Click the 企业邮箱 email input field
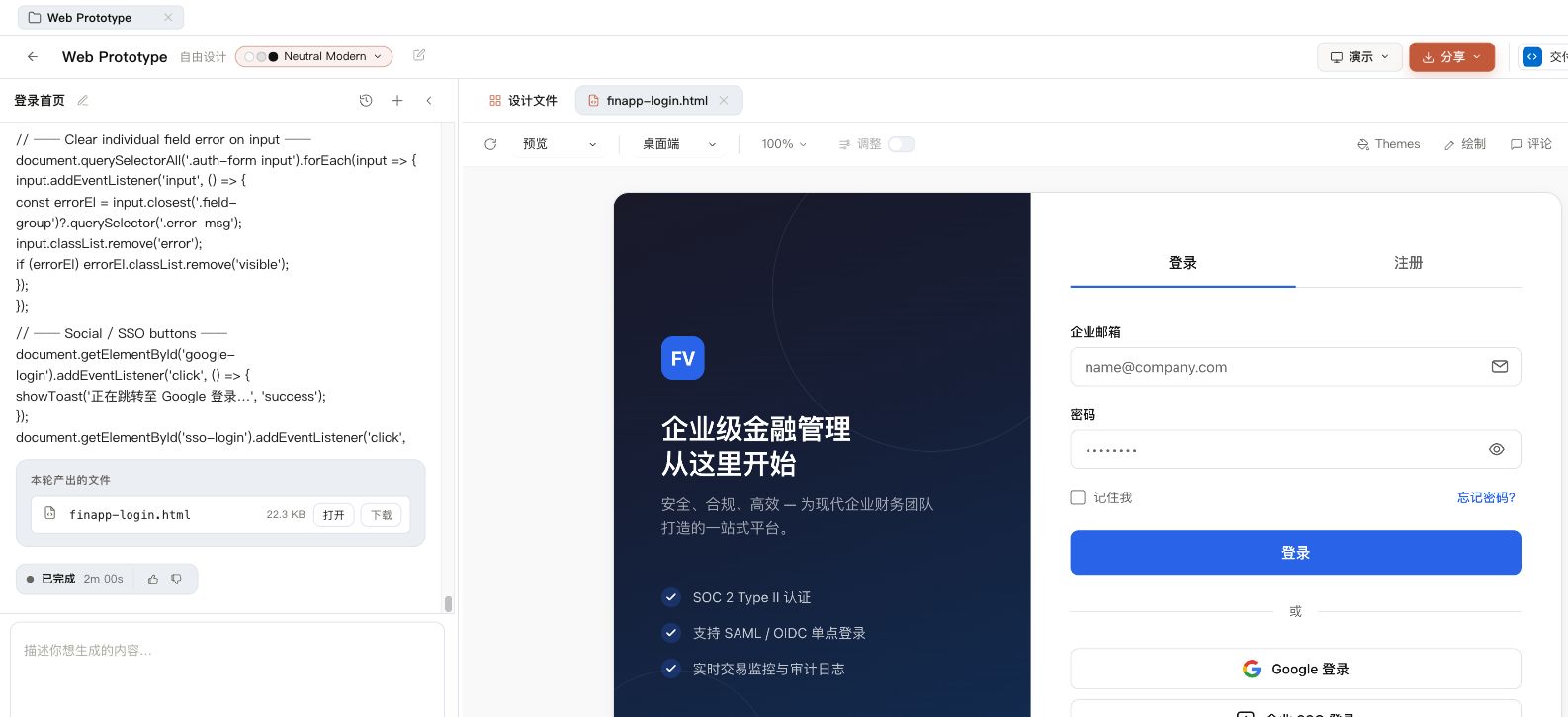Viewport: 1568px width, 717px height. (x=1295, y=367)
